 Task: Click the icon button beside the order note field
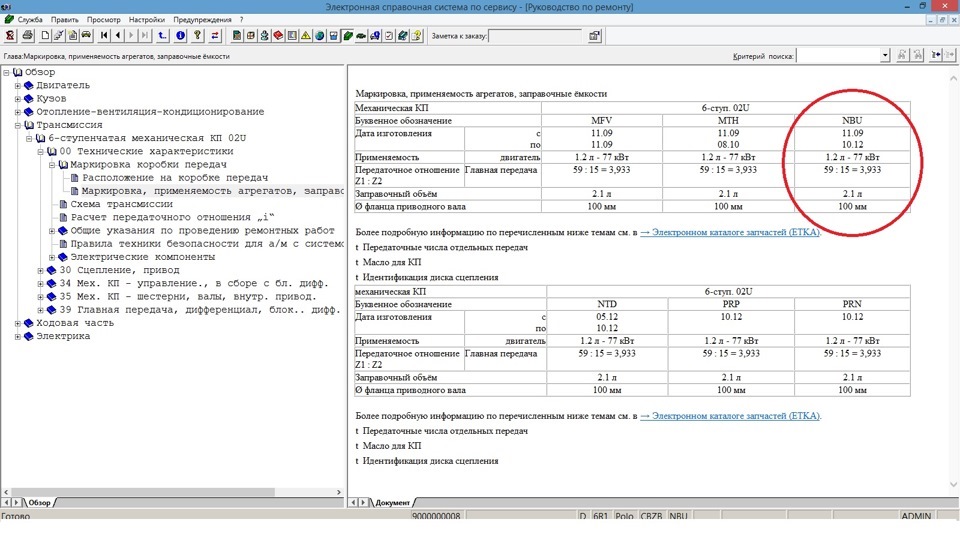click(x=594, y=36)
